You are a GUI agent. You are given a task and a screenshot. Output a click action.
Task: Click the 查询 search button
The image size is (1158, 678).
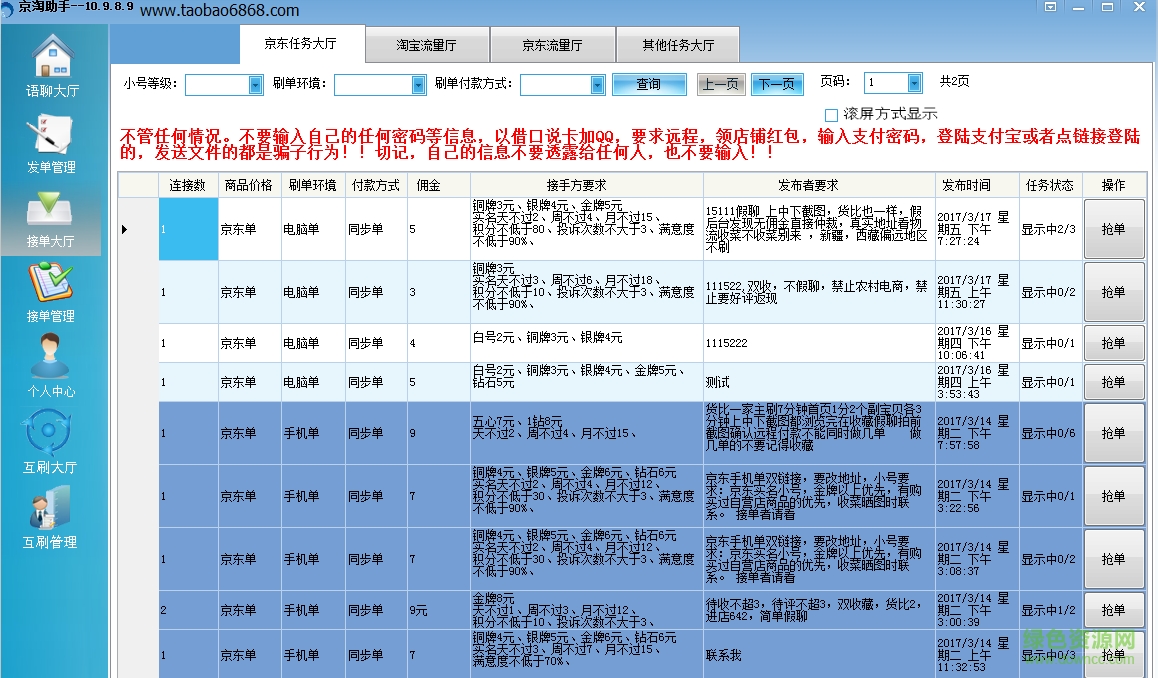click(649, 85)
